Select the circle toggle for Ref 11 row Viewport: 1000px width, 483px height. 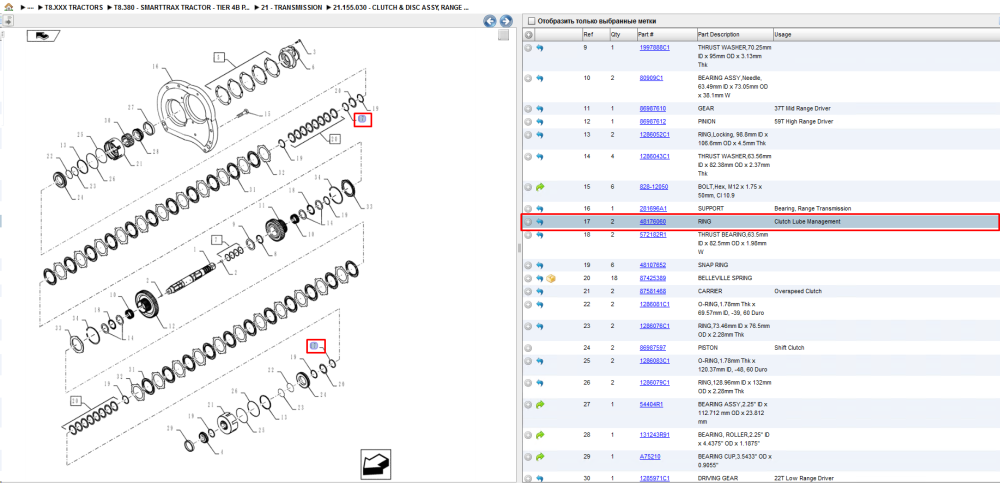pyautogui.click(x=528, y=108)
